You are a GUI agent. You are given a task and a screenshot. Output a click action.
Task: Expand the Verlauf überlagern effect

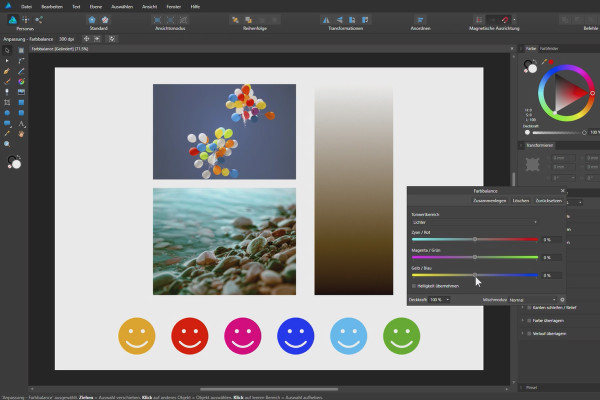(523, 333)
